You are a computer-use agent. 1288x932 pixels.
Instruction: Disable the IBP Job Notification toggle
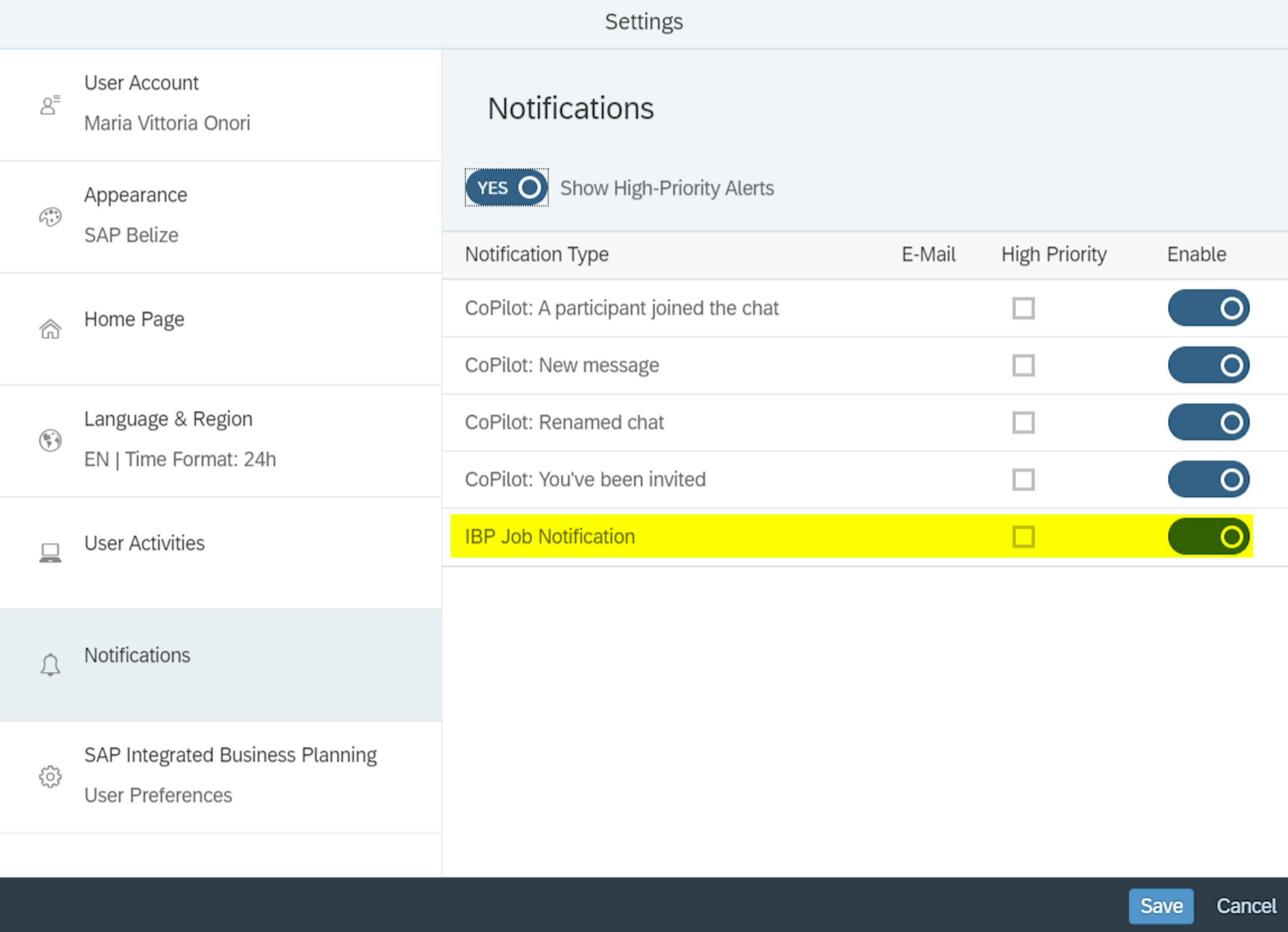click(x=1209, y=536)
